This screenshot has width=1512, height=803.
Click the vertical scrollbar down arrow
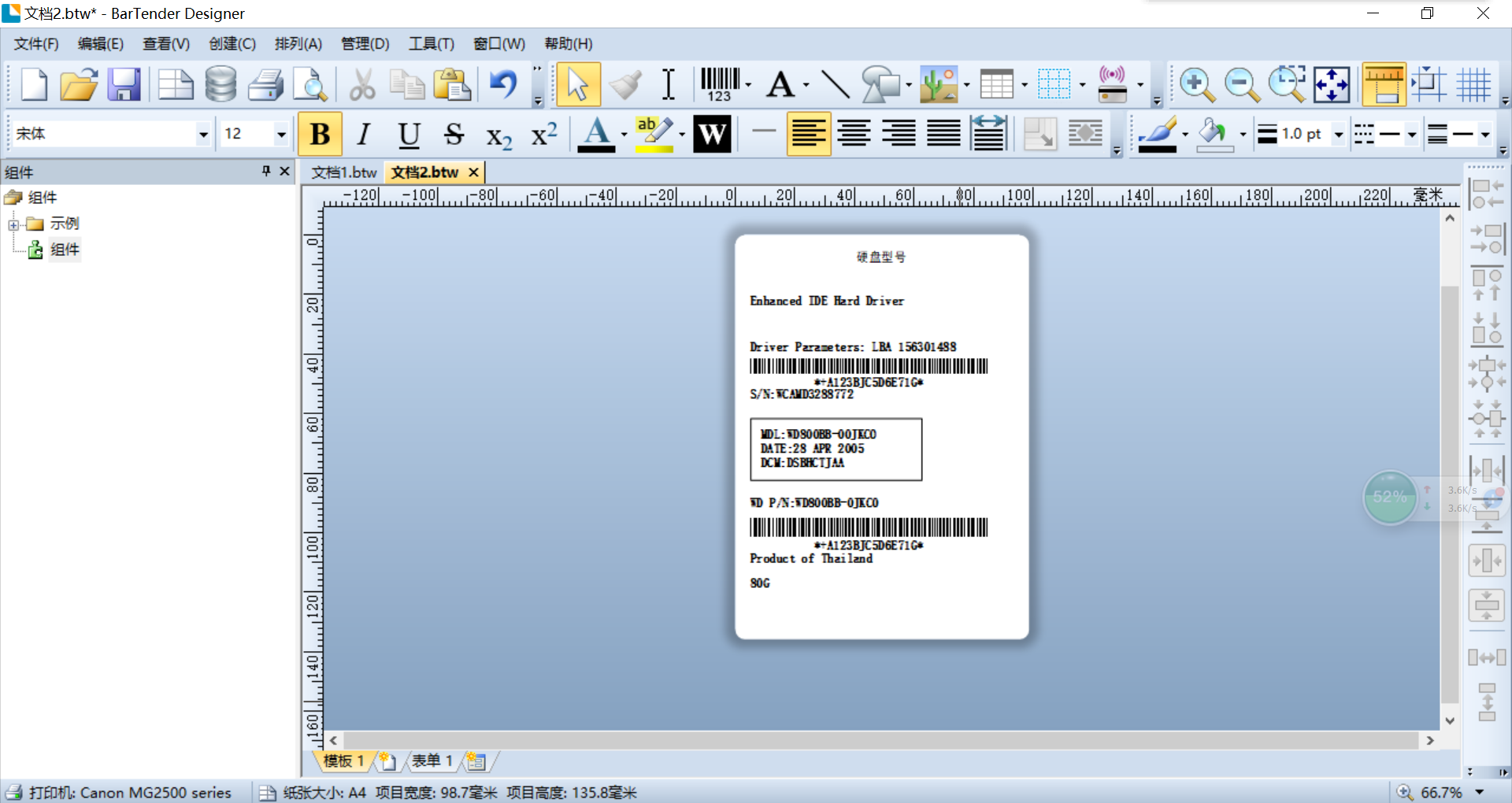coord(1450,720)
